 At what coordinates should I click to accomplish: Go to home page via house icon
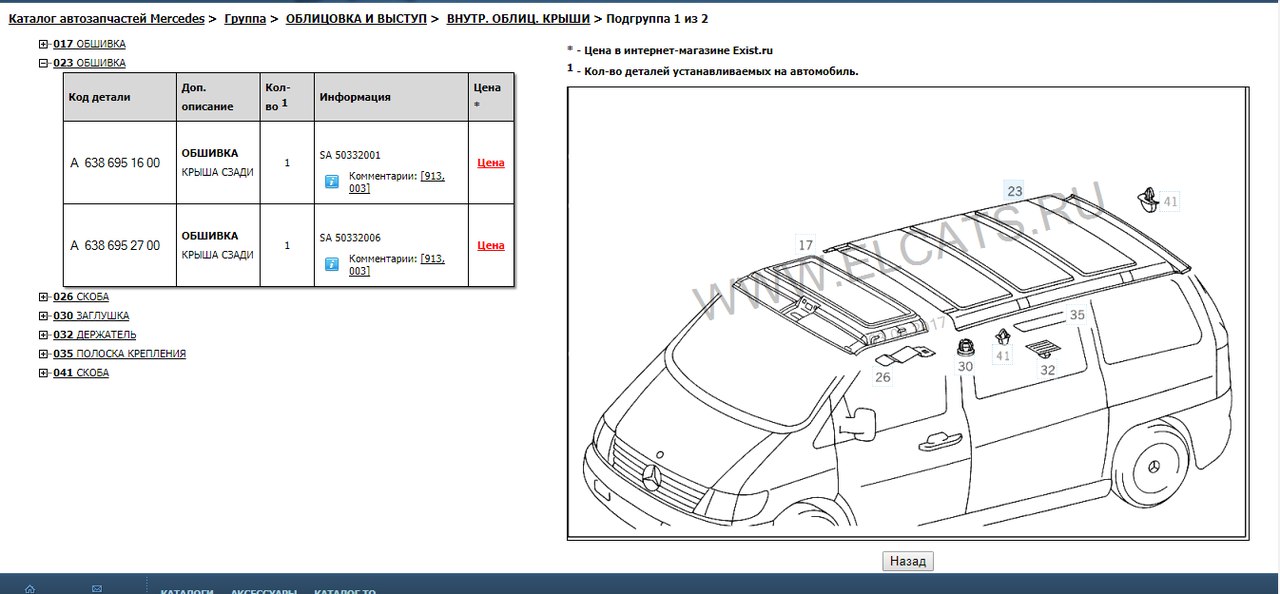pyautogui.click(x=30, y=589)
